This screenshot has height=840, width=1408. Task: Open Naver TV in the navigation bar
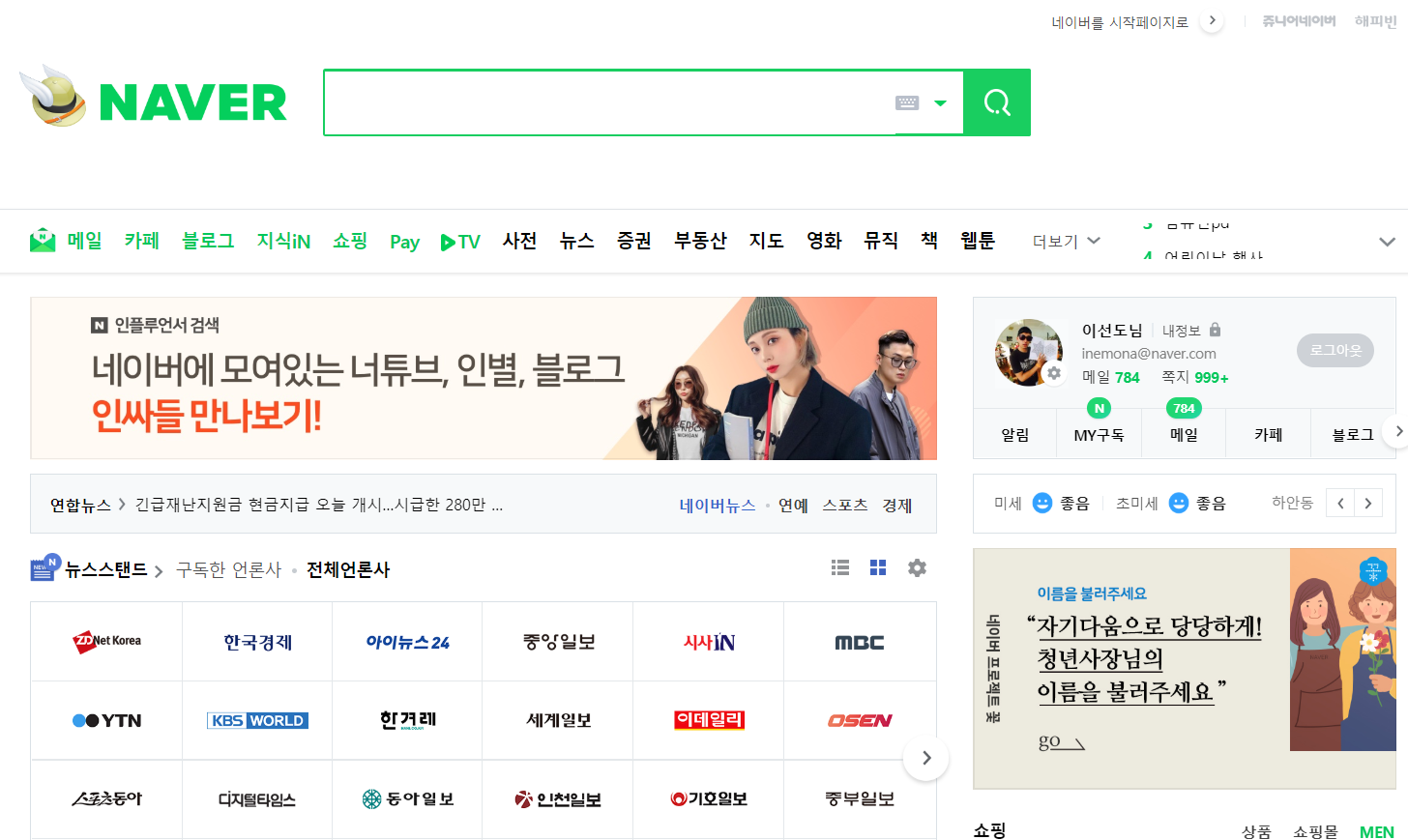(460, 242)
